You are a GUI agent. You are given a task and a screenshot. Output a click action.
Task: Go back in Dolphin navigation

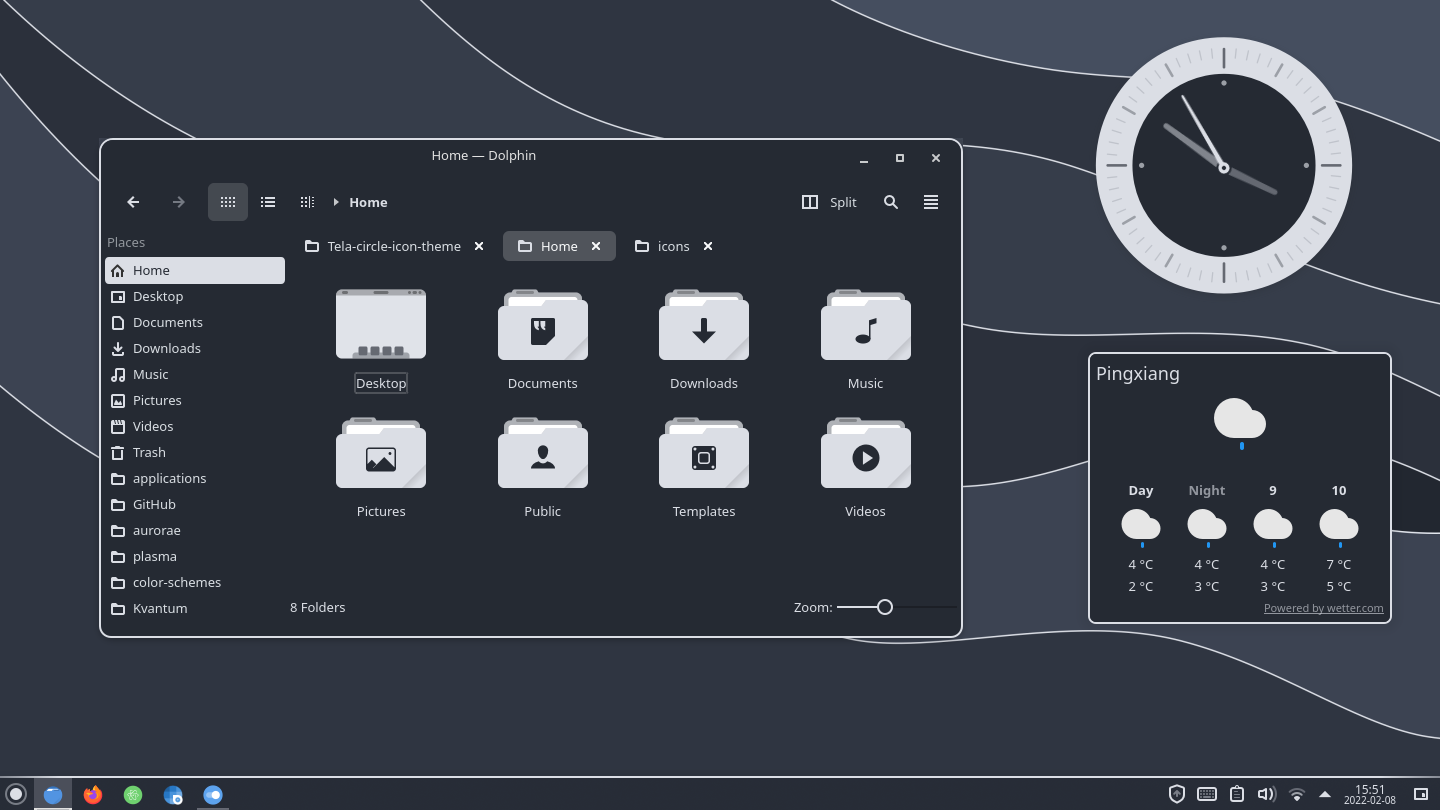click(133, 202)
